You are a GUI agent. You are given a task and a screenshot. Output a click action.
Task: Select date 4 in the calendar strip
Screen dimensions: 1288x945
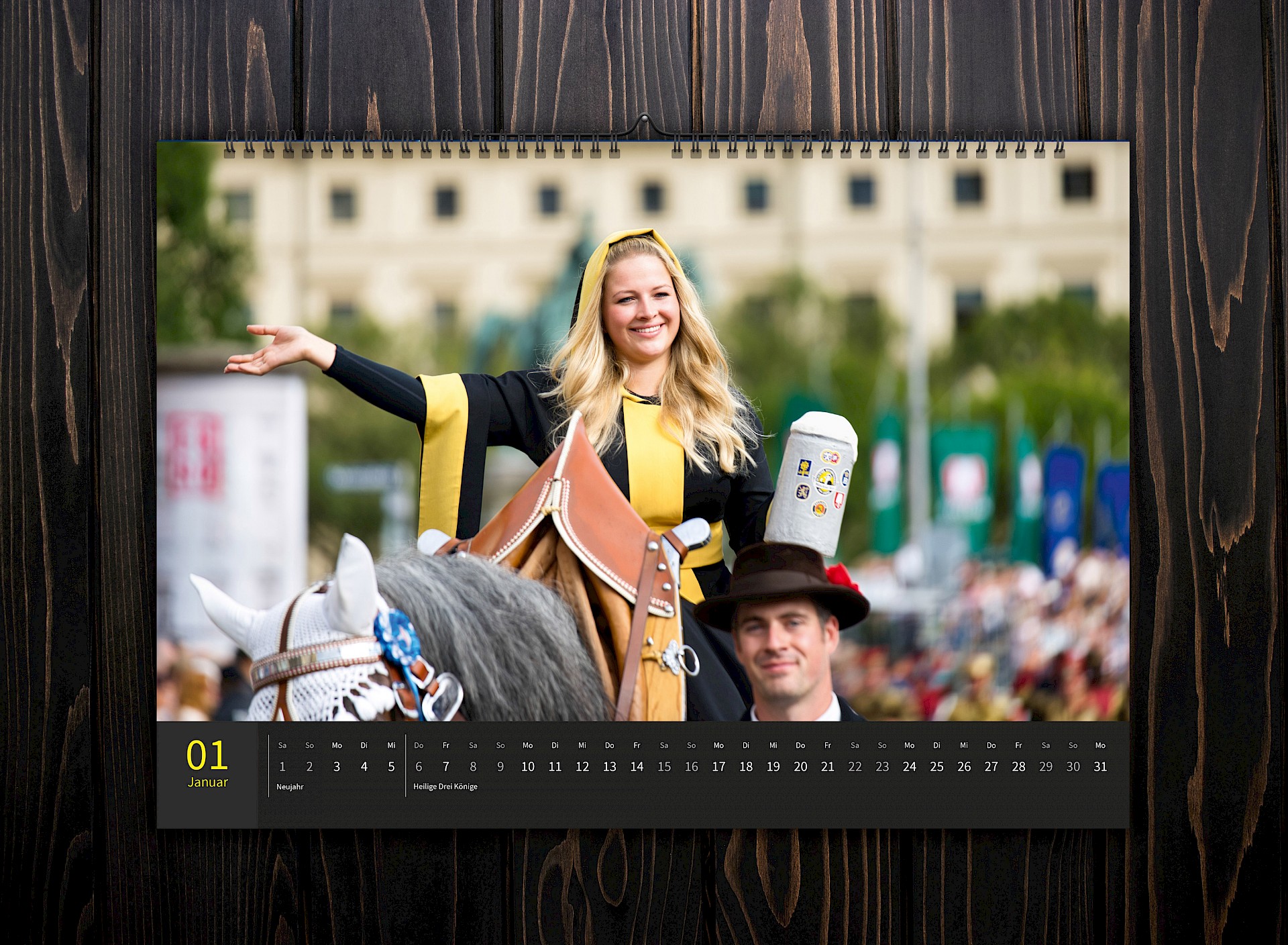point(364,766)
